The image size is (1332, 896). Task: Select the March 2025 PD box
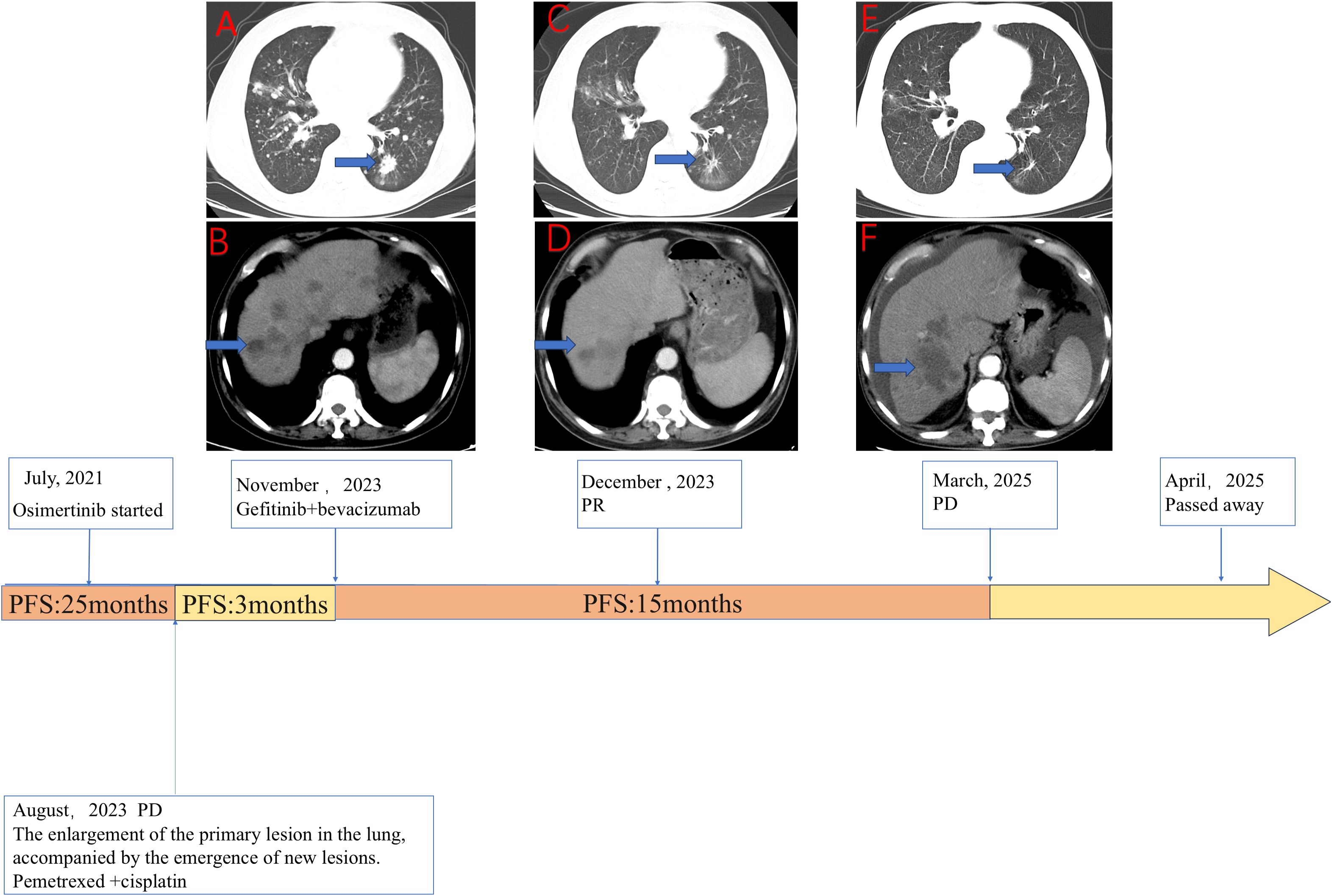click(989, 494)
